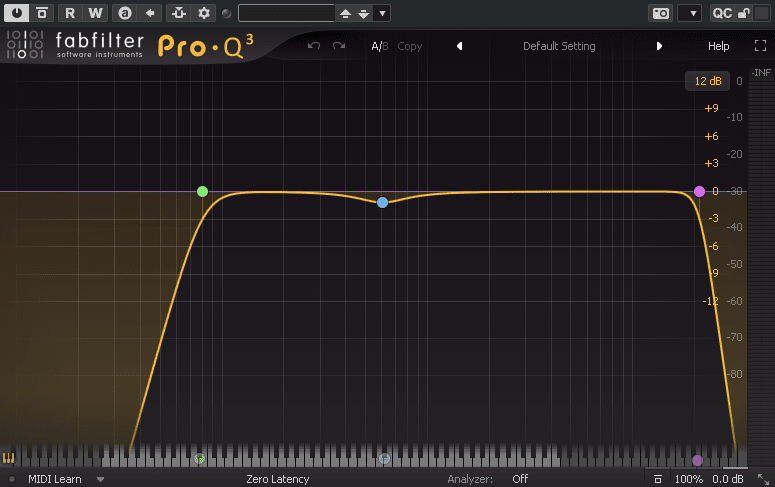Toggle the plugin power button in top bar

click(17, 13)
